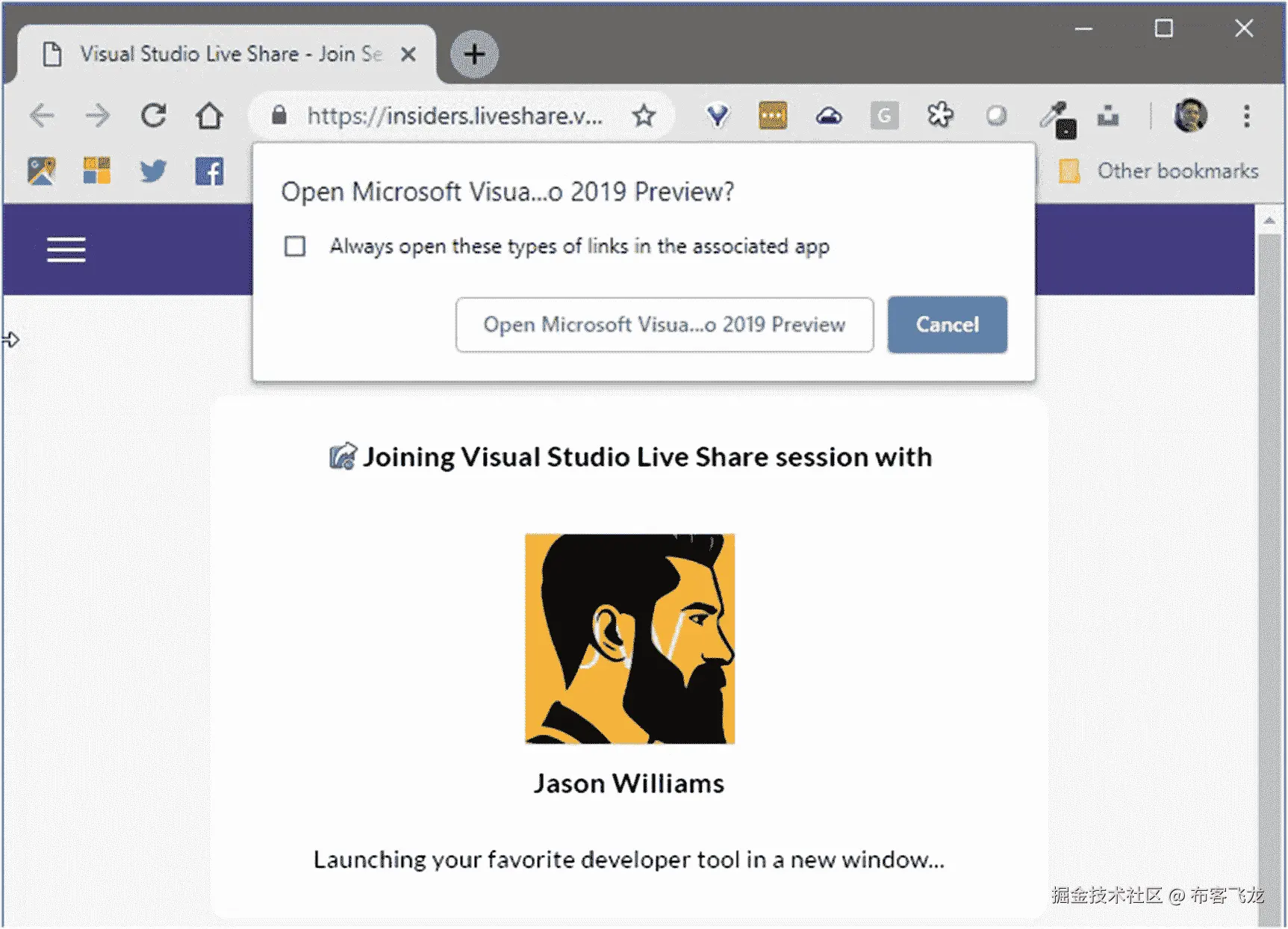Open the user profile avatar
1288x929 pixels.
(x=1190, y=116)
